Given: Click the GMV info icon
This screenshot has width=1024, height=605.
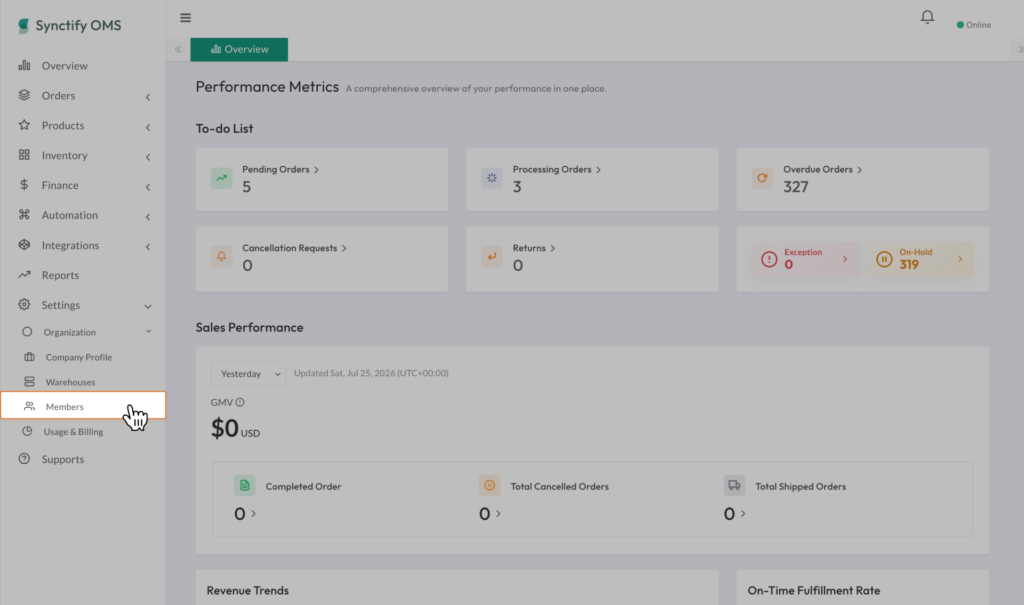Looking at the screenshot, I should coord(240,402).
